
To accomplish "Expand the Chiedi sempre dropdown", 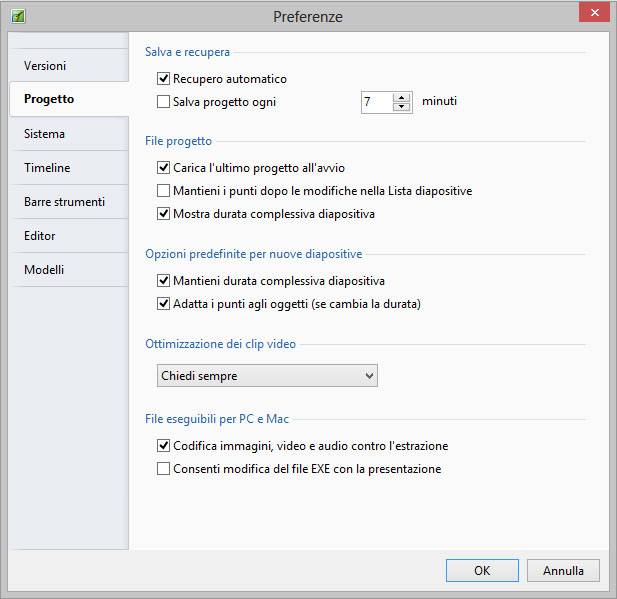I will point(267,376).
